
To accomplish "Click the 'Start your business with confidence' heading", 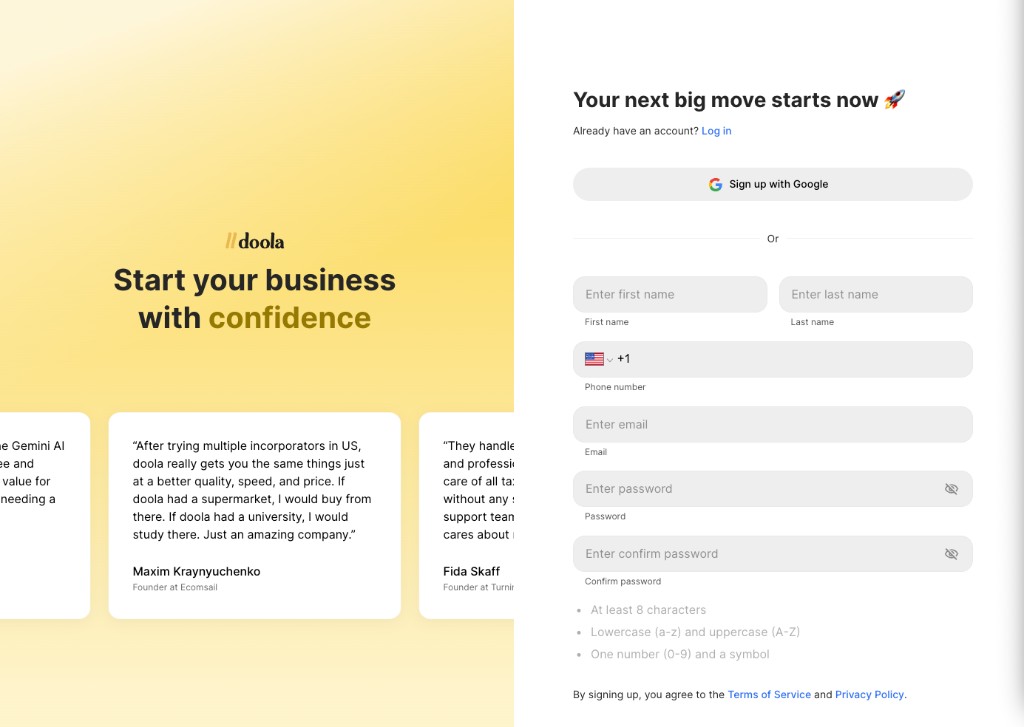I will point(255,299).
